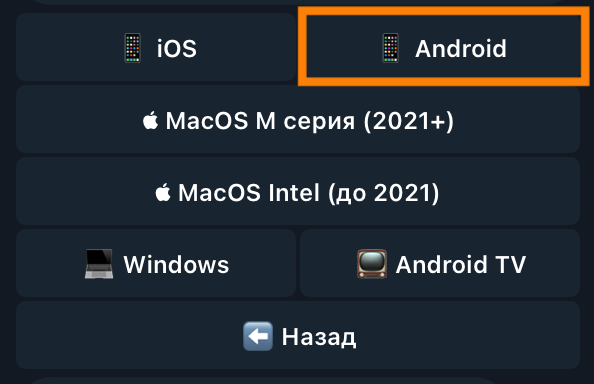Click the Apple logo next to MacOS Intel
Image resolution: width=594 pixels, height=384 pixels.
pyautogui.click(x=163, y=192)
